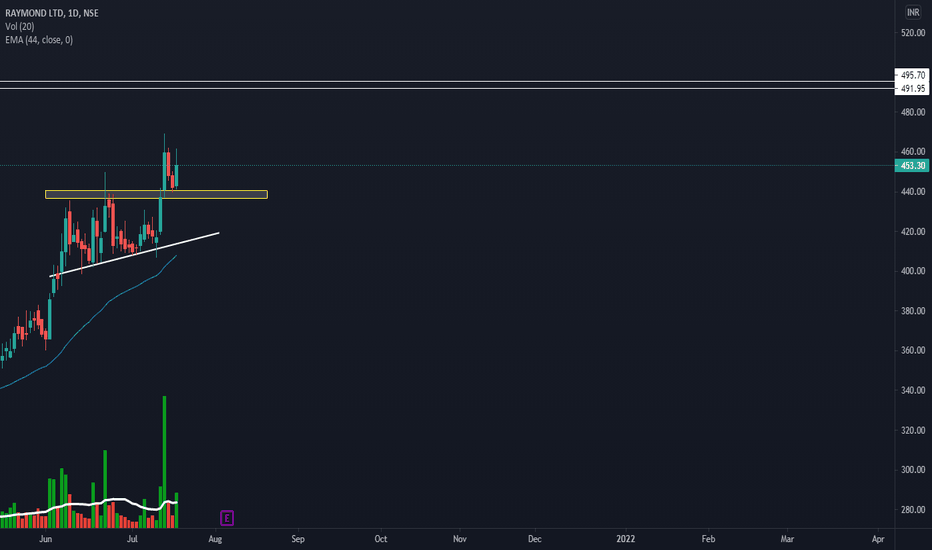Screen dimensions: 932x550
Task: Click the 2022 label on time axis
Action: pyautogui.click(x=625, y=539)
